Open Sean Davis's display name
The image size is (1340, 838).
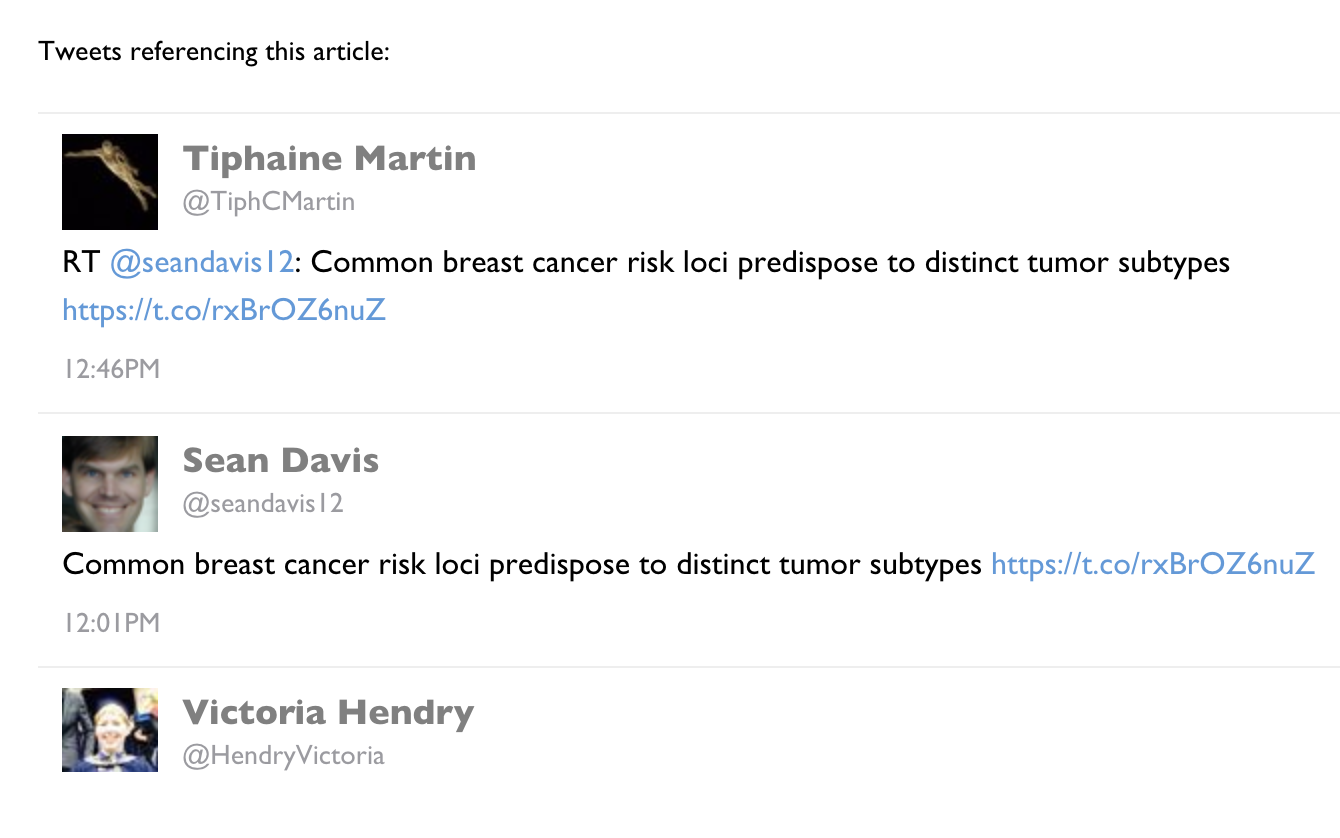pos(281,460)
